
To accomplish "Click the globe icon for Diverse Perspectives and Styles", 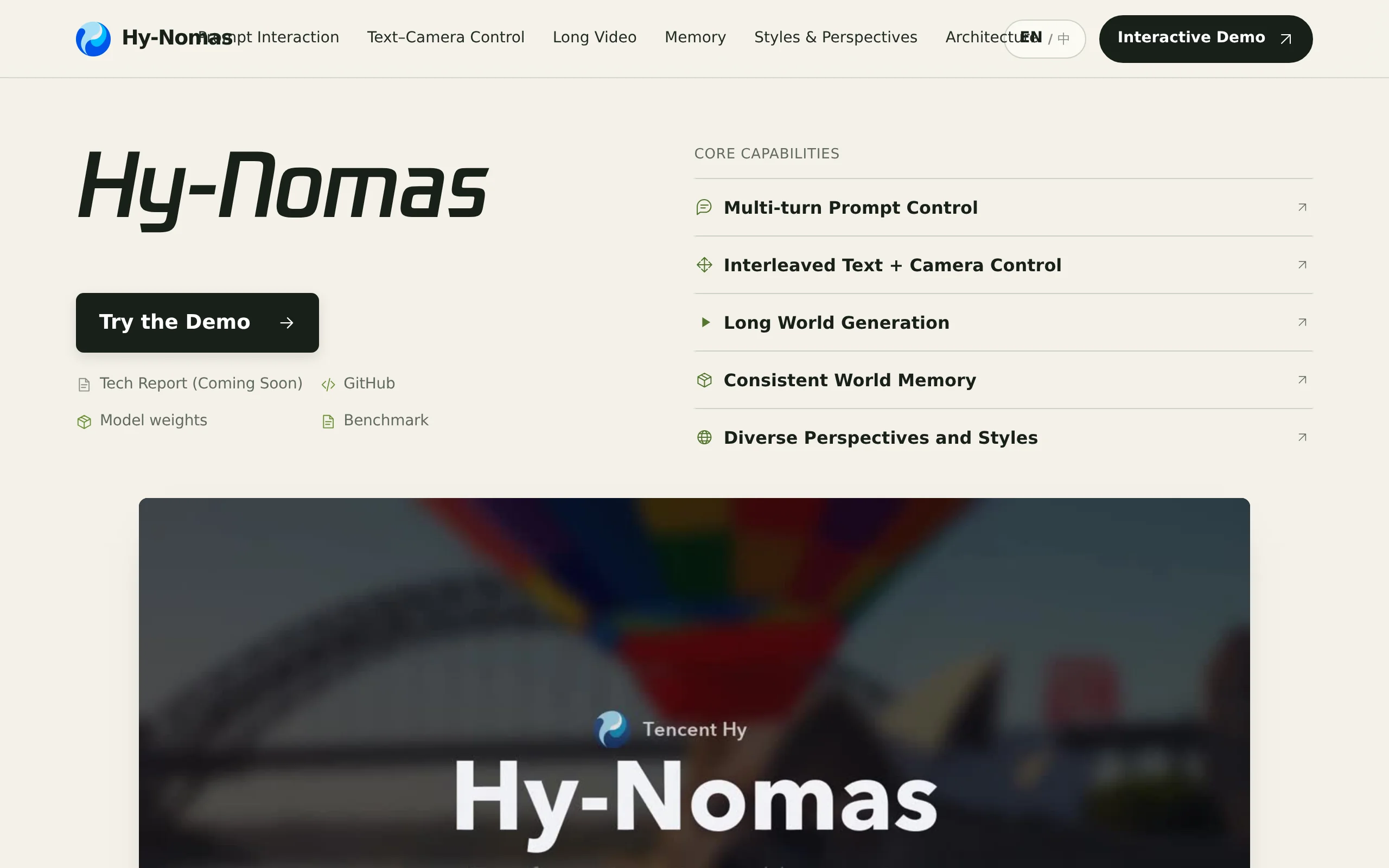I will pos(704,437).
